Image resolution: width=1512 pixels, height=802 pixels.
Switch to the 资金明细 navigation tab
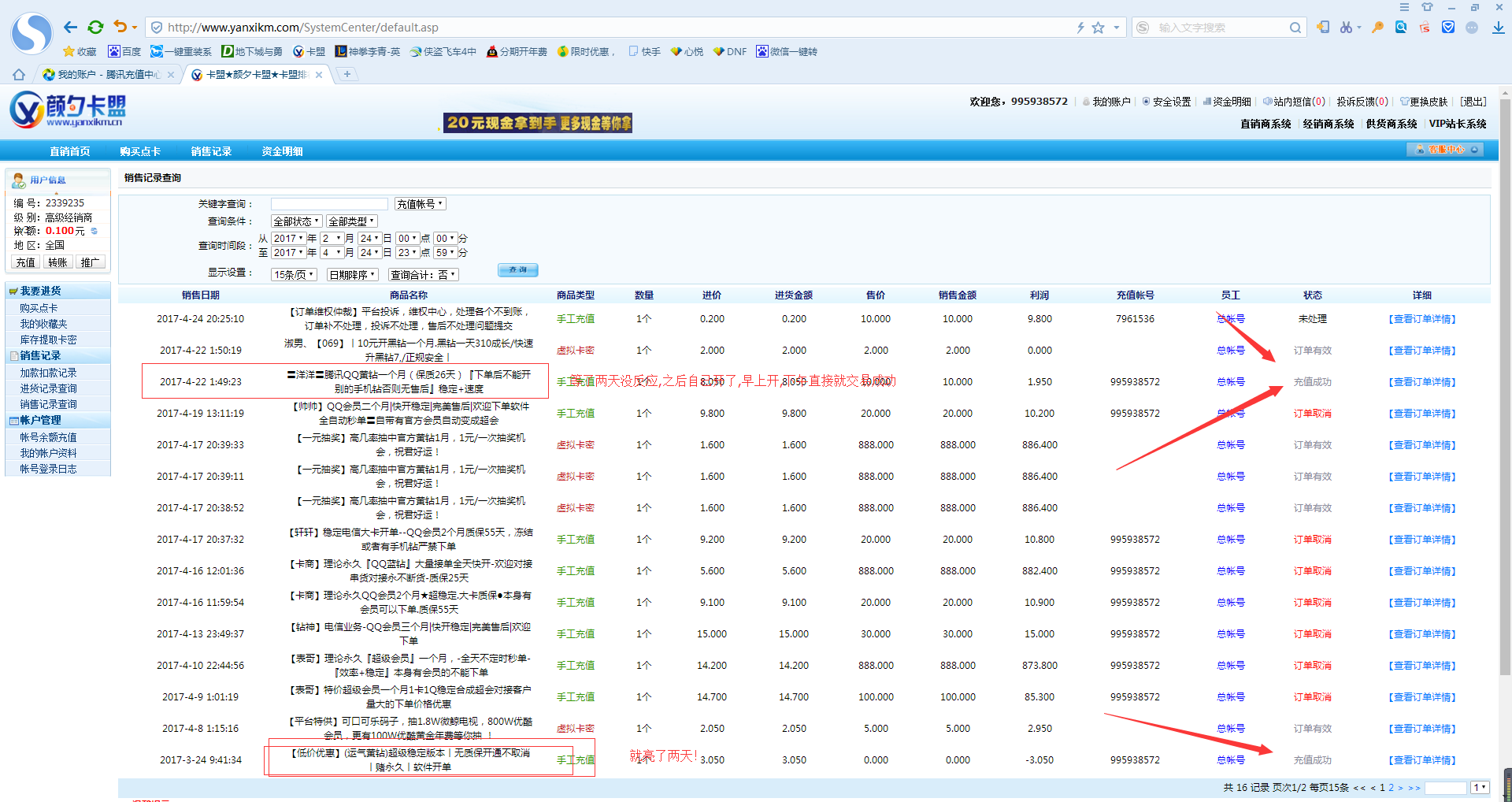coord(282,151)
